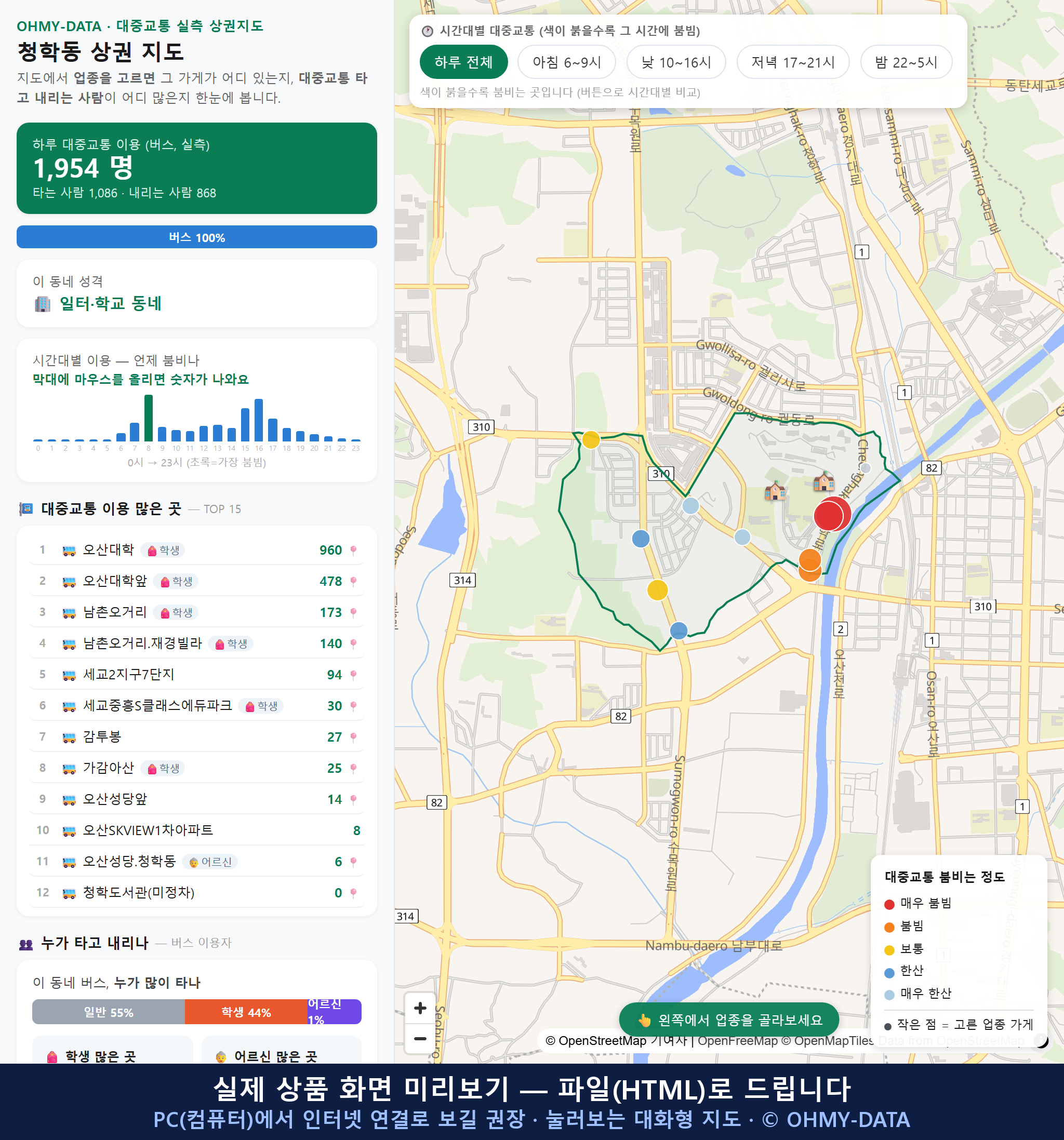Switch to 저녁 17~21시 time filter
This screenshot has width=1064, height=1140.
tap(792, 62)
